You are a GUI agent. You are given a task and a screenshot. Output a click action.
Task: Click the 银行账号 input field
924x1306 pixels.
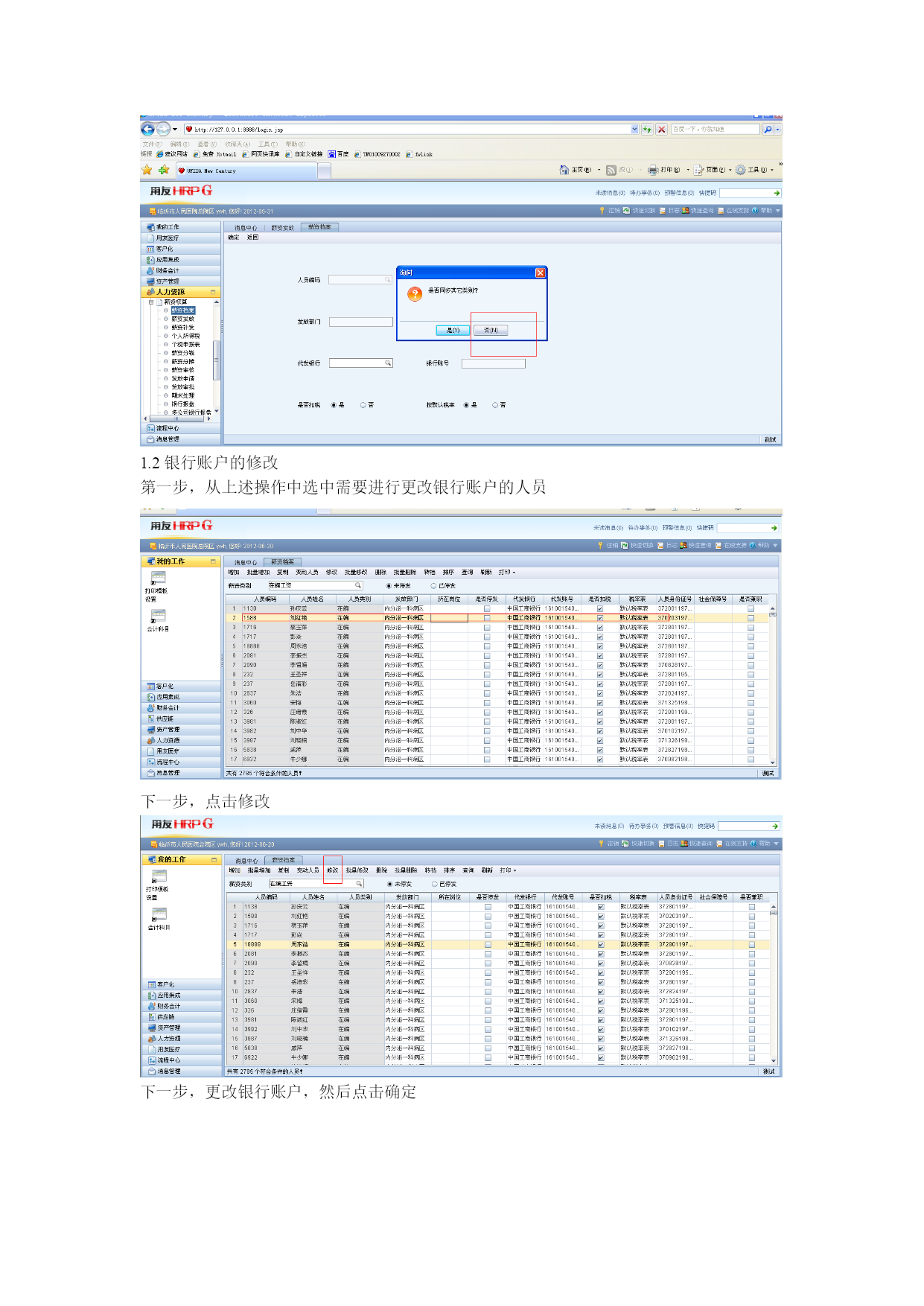coord(494,363)
